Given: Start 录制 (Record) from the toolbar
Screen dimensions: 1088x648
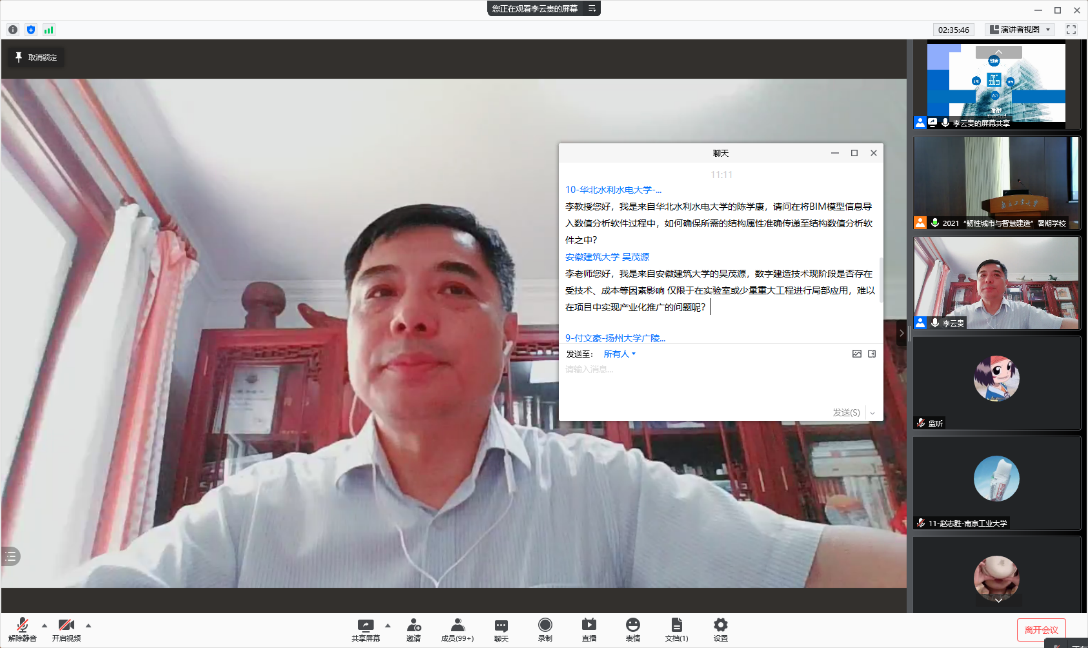Looking at the screenshot, I should coord(545,627).
